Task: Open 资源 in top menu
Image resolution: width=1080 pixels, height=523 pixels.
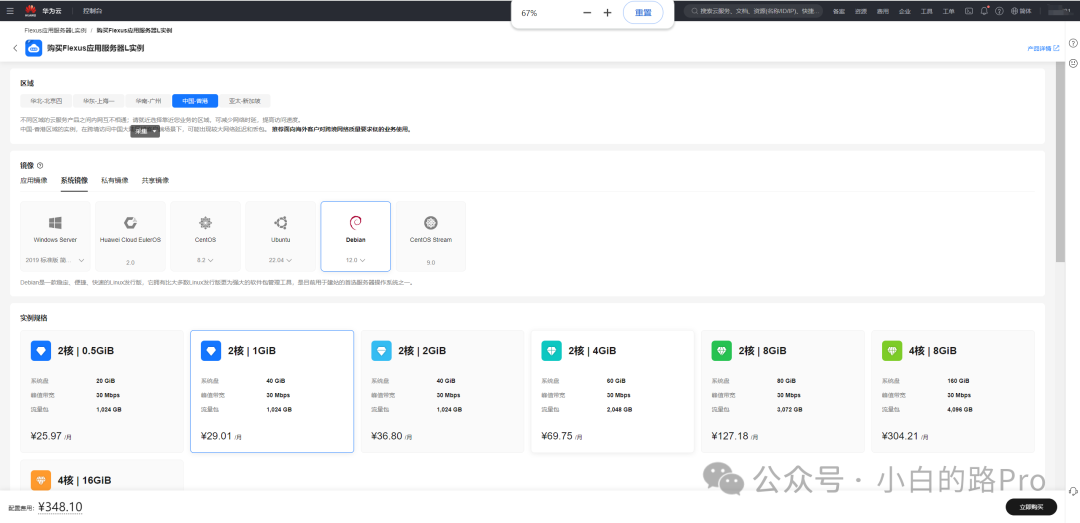Action: pos(861,11)
